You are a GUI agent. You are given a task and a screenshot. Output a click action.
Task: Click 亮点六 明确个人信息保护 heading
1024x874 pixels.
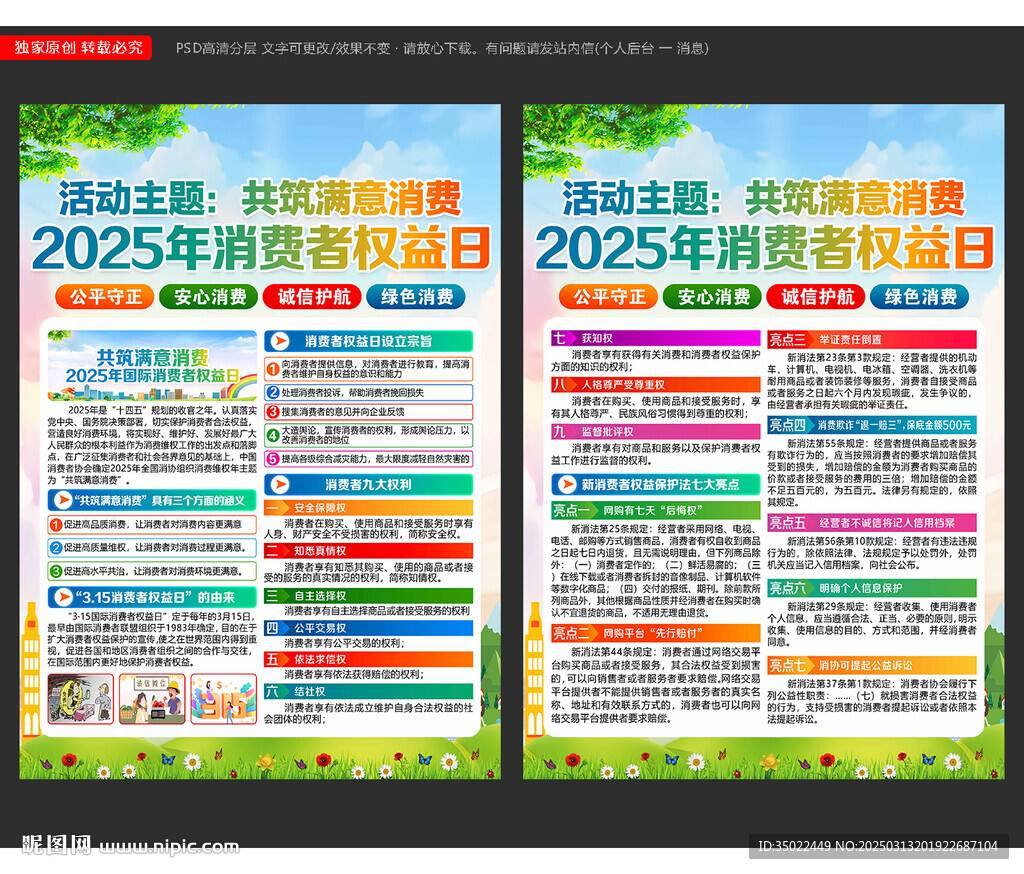click(x=872, y=588)
